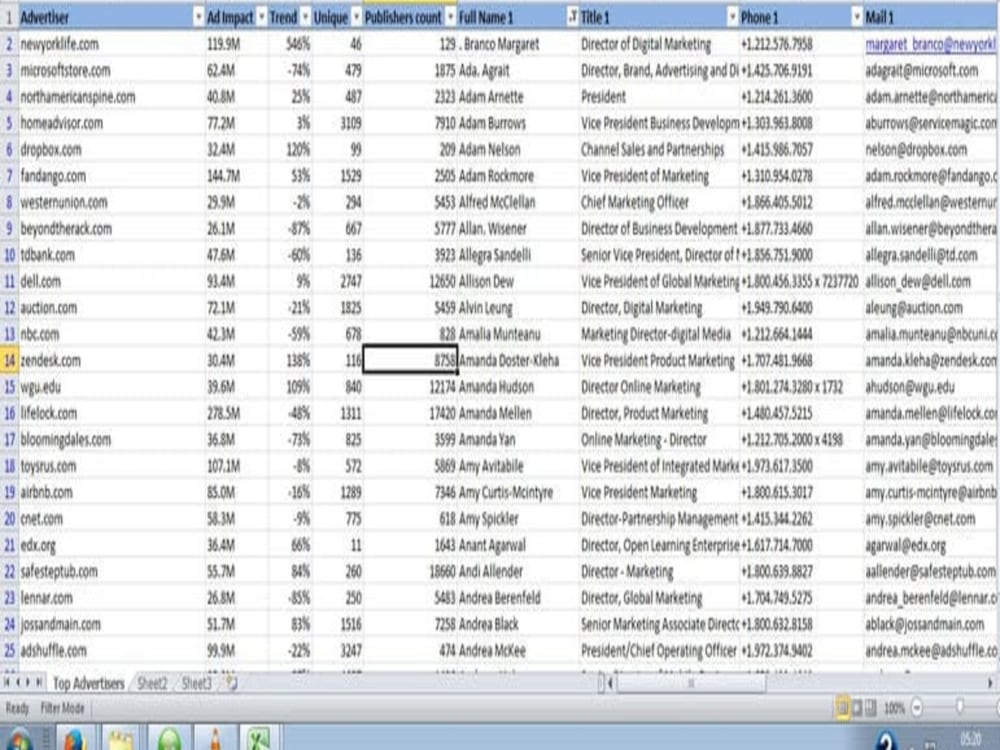Open the Publishers count filter dropdown

[451, 17]
